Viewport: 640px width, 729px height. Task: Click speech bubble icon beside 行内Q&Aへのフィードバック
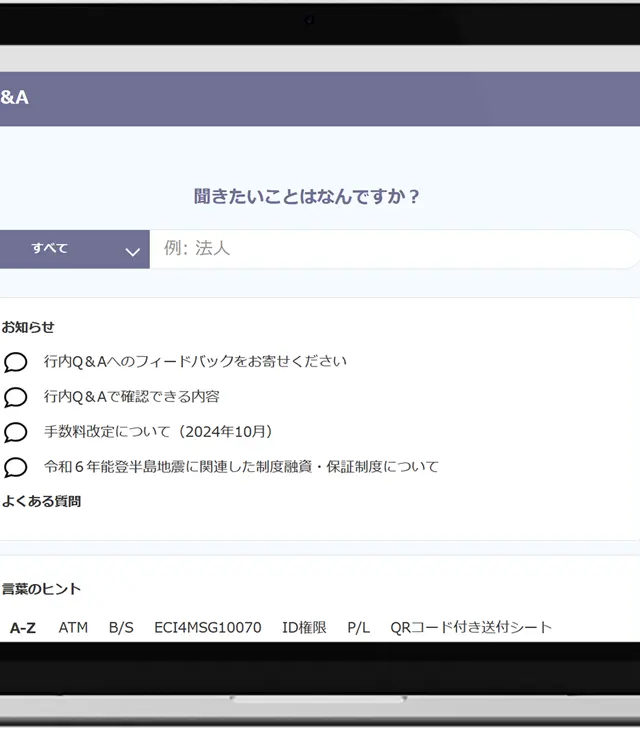pyautogui.click(x=15, y=362)
